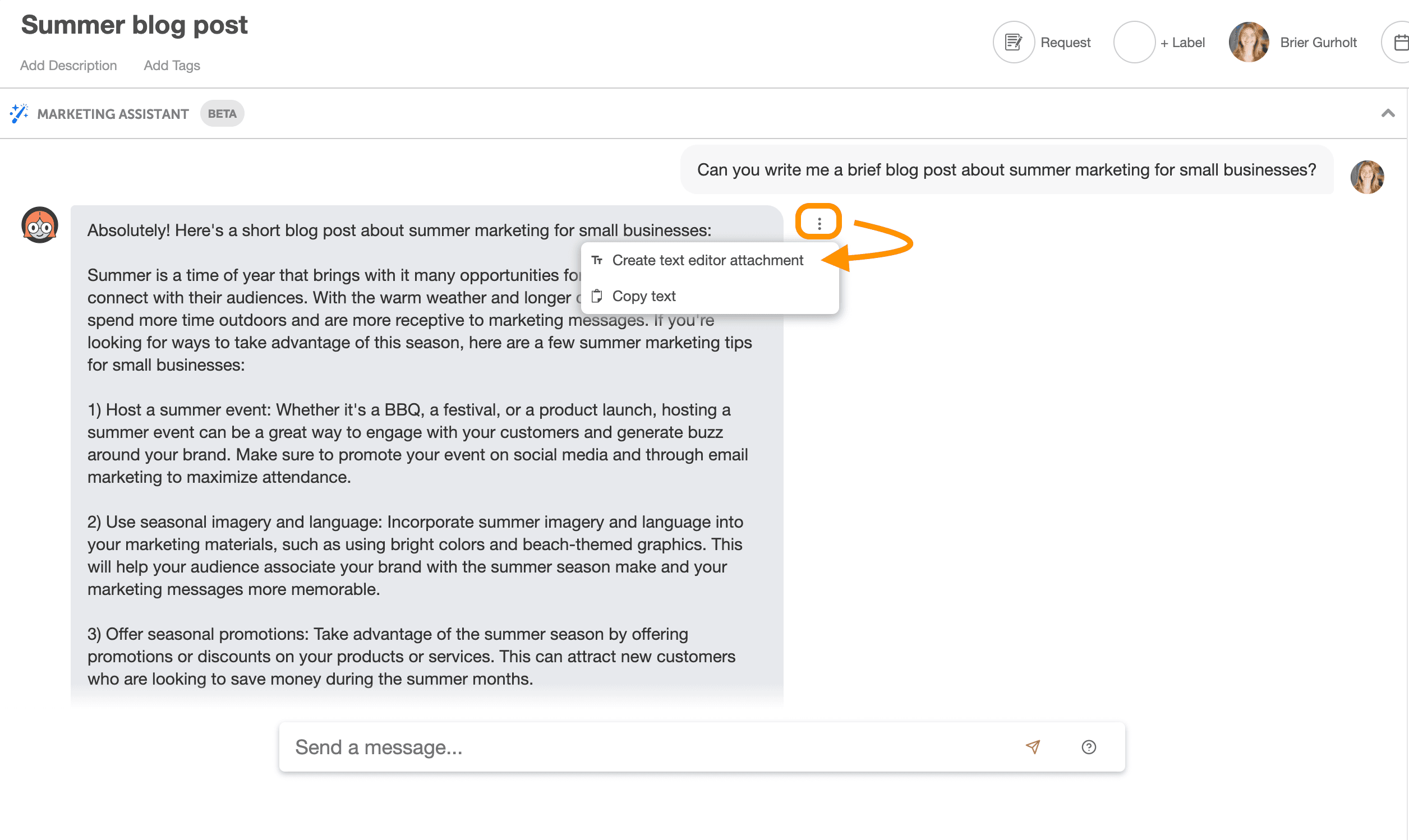Click the Request button label

[1065, 43]
